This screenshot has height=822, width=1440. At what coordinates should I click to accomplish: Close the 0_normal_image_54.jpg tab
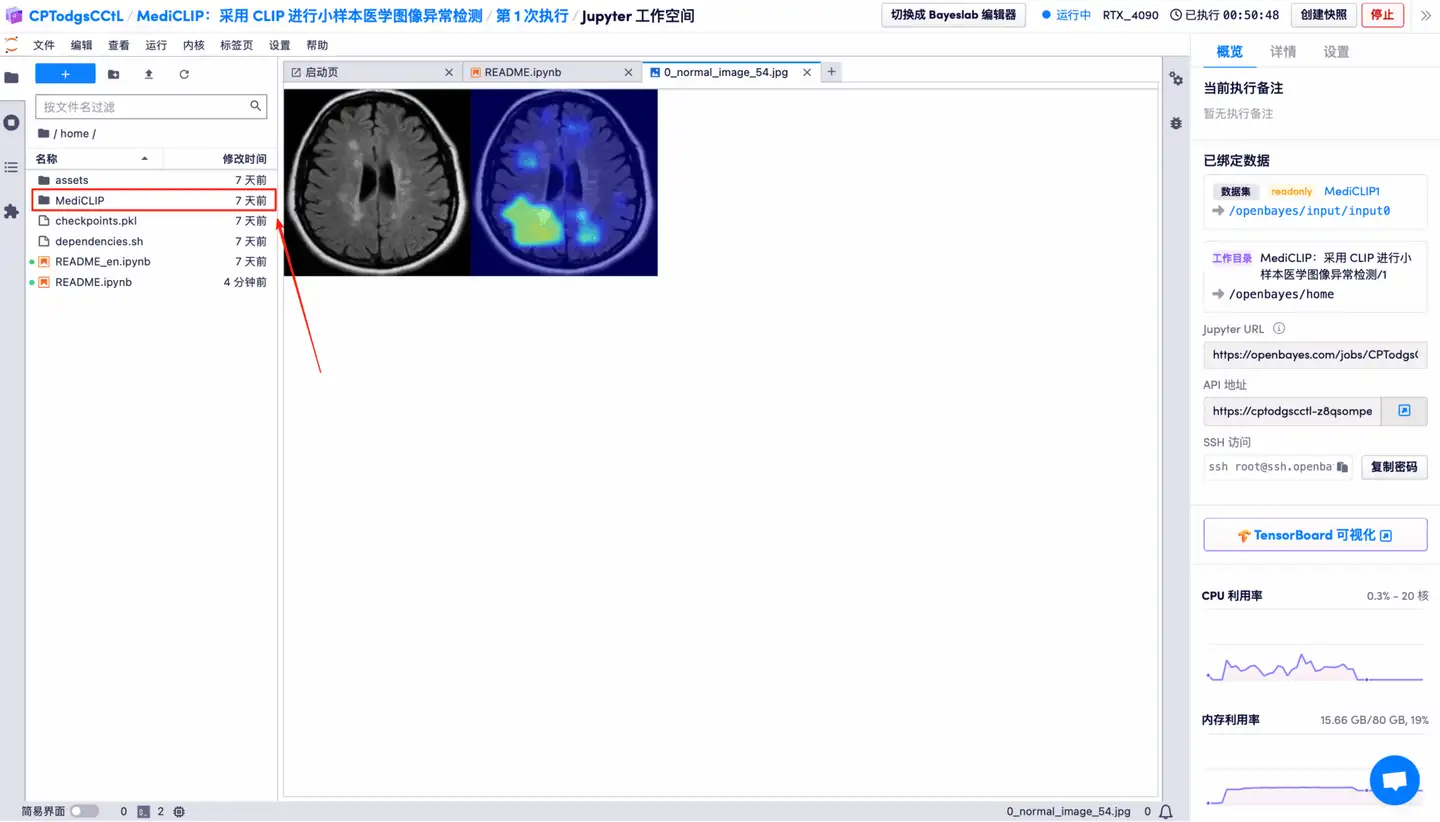pos(807,72)
